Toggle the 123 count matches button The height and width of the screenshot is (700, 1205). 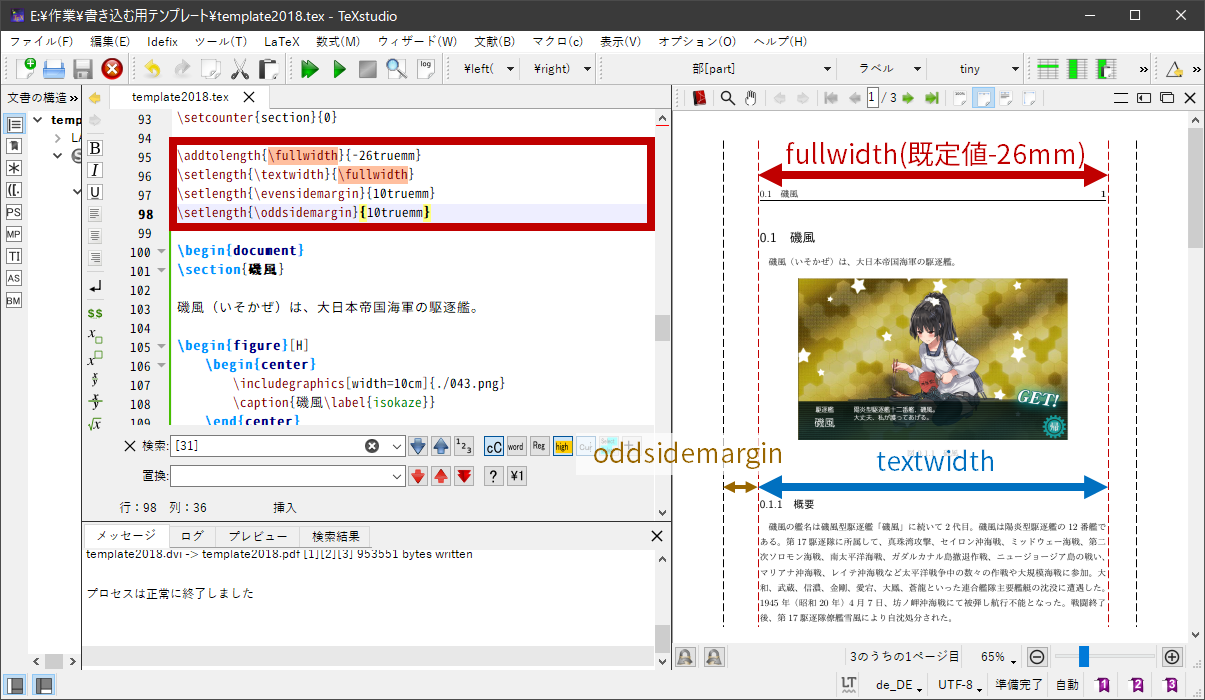point(464,446)
